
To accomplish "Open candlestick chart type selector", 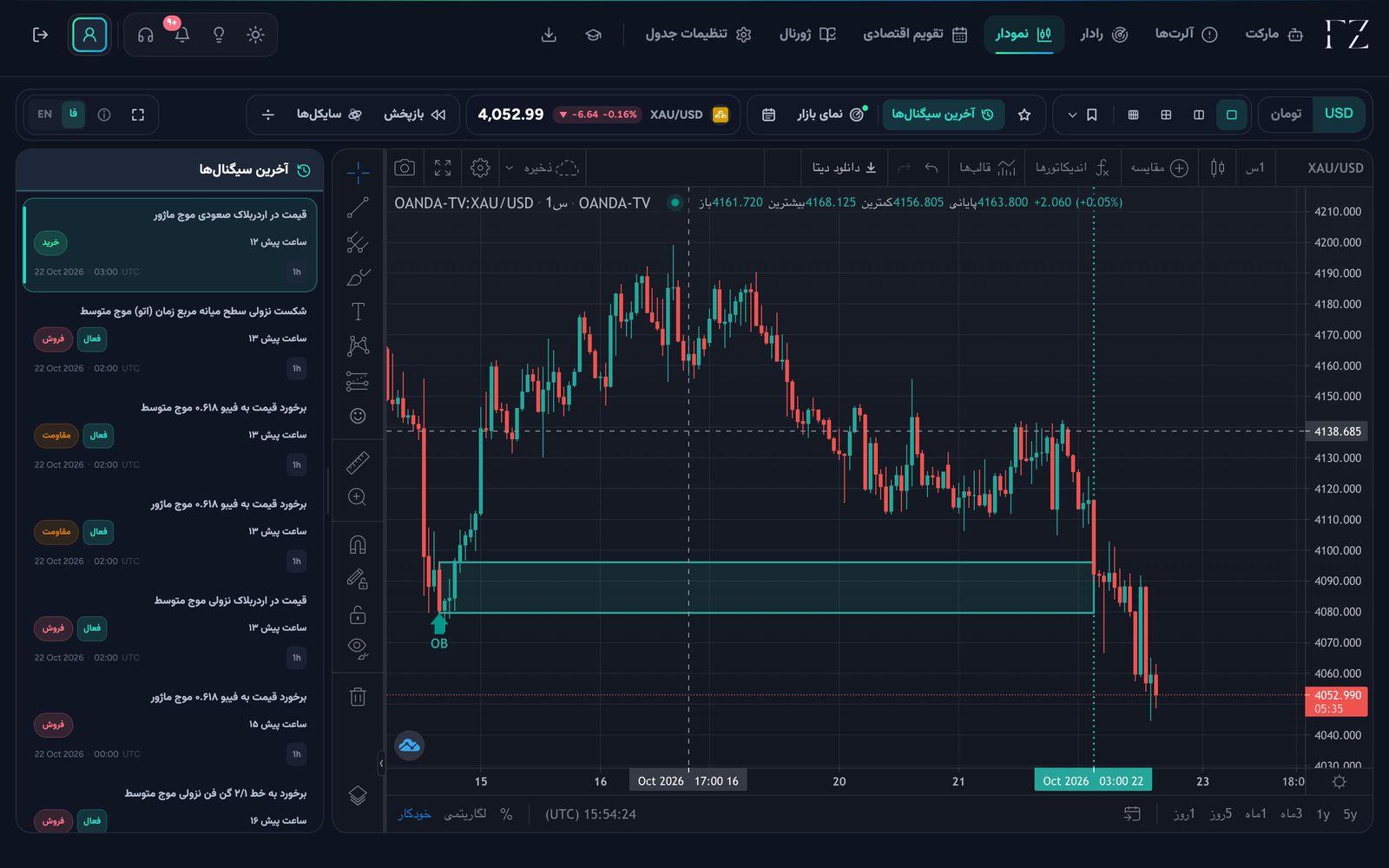I will [x=1217, y=168].
